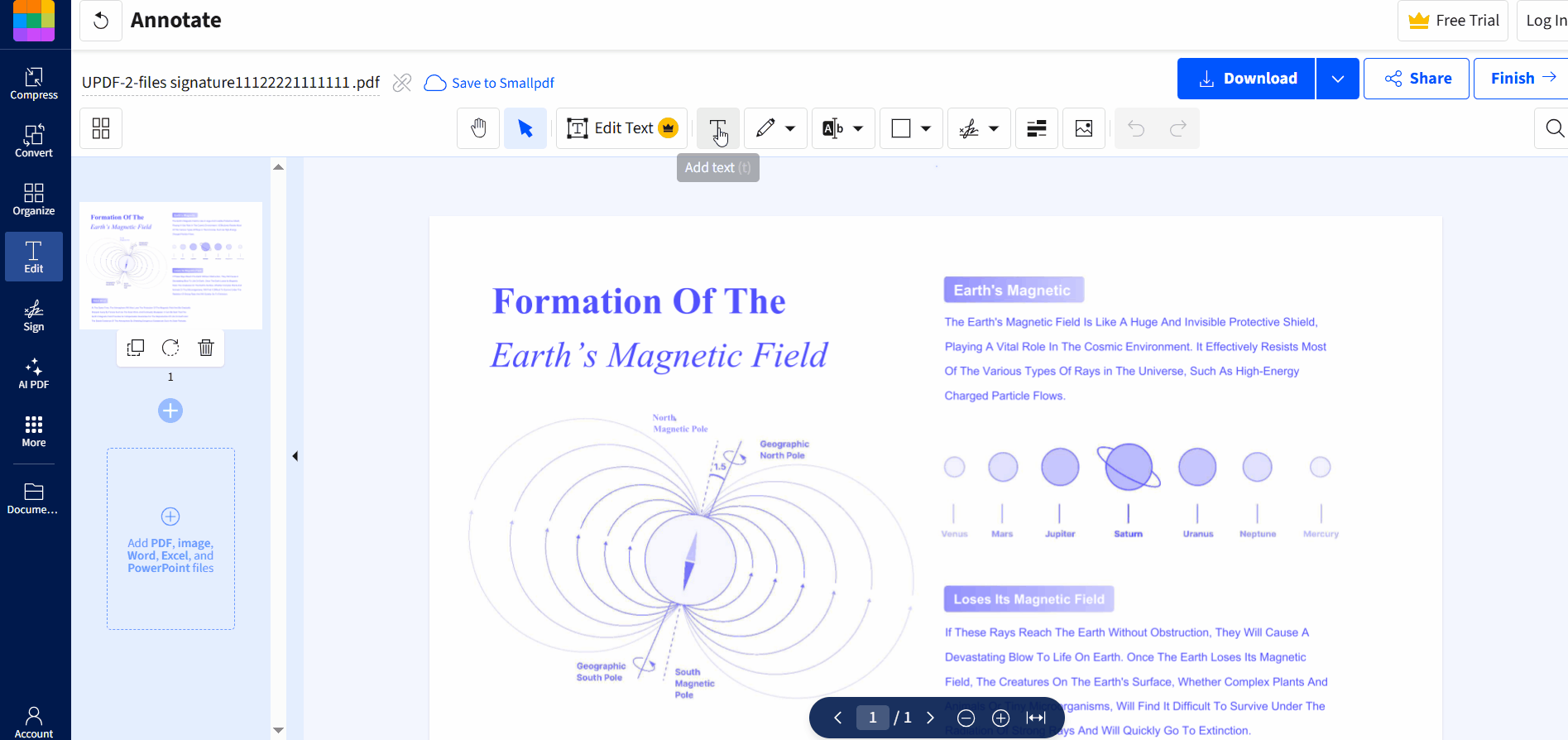
Task: Open the Account menu
Action: tap(34, 722)
